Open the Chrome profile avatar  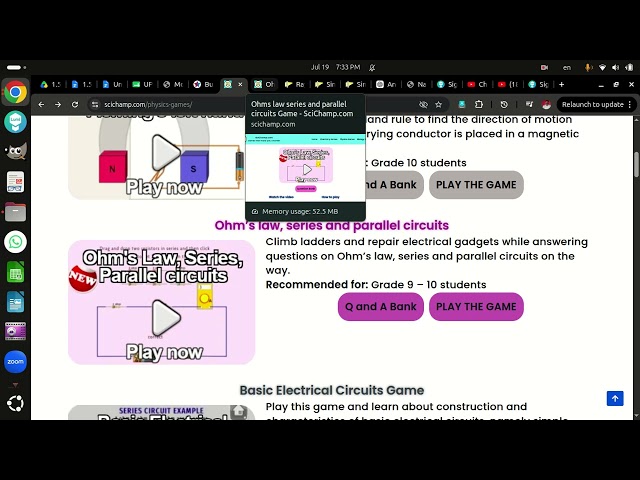click(546, 104)
